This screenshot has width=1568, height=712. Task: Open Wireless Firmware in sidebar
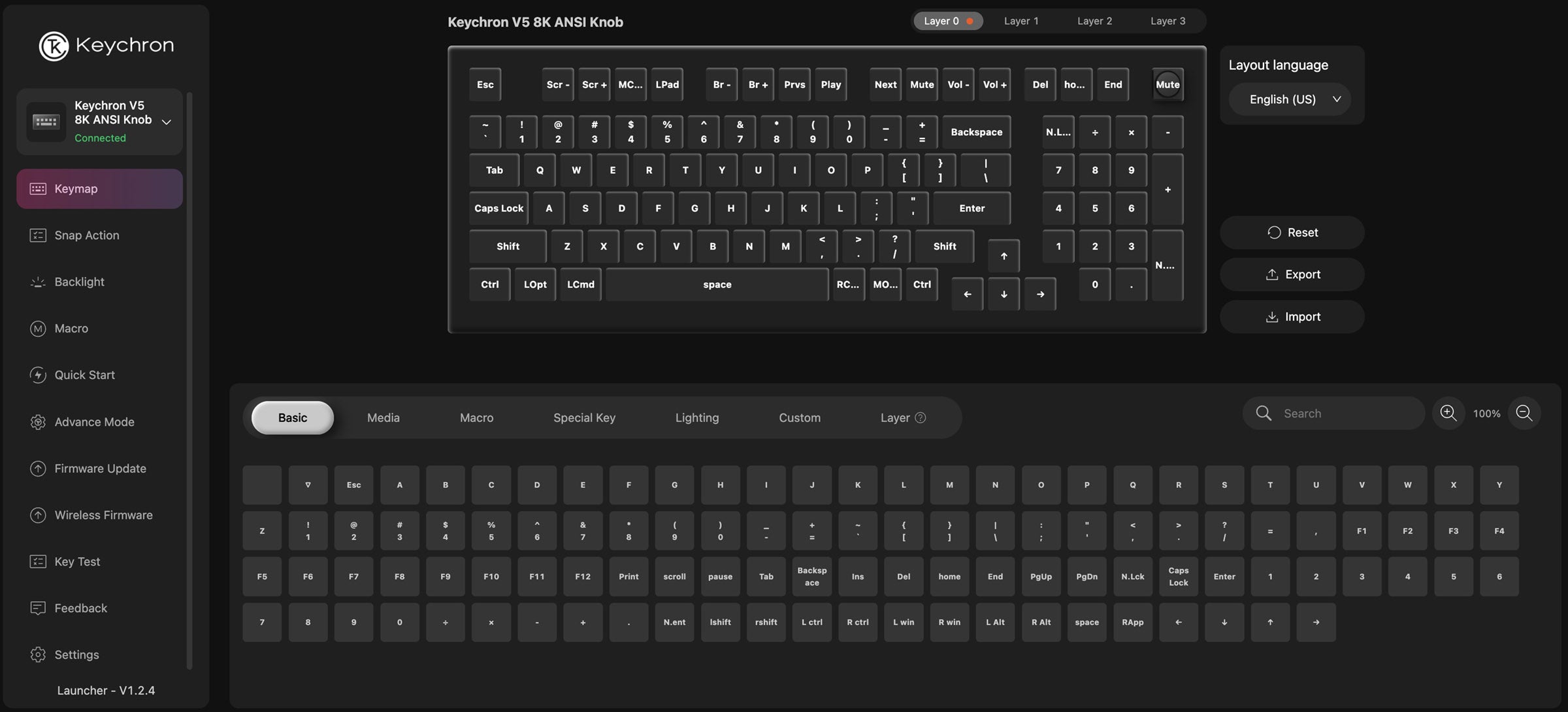[x=104, y=515]
